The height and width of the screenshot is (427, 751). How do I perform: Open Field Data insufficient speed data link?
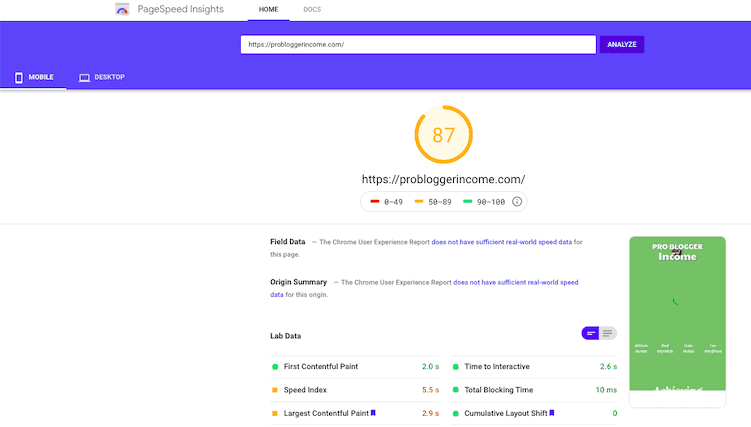[502, 242]
